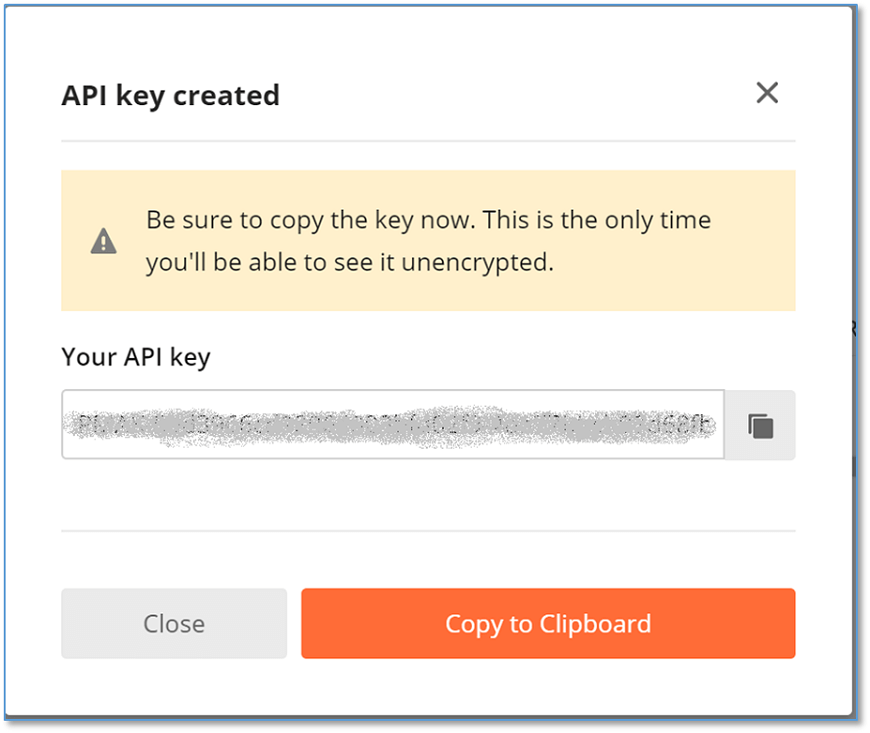The image size is (870, 733).
Task: Click the gray Close button
Action: click(174, 624)
